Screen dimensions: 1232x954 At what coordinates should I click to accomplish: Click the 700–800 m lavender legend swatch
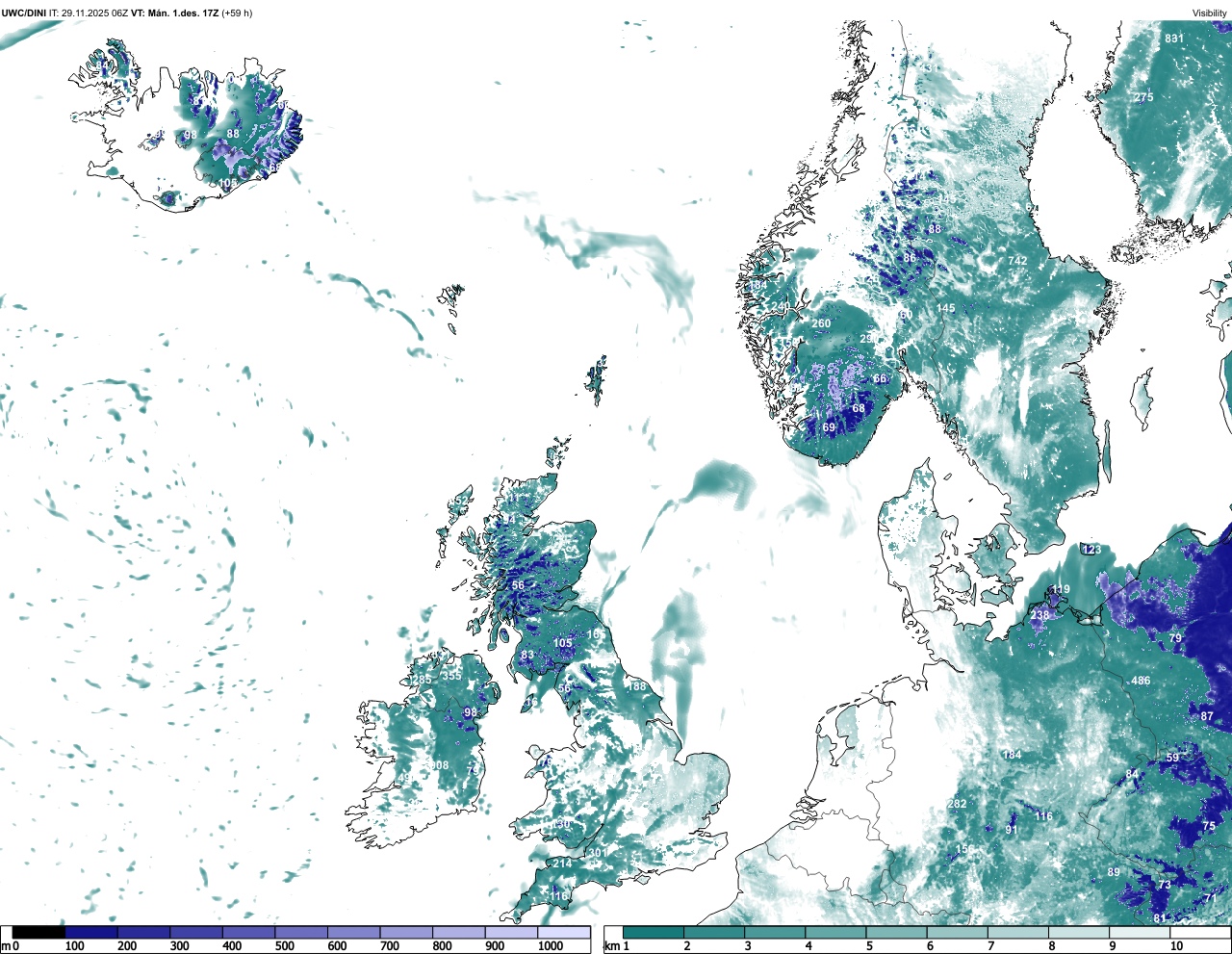coord(406,932)
